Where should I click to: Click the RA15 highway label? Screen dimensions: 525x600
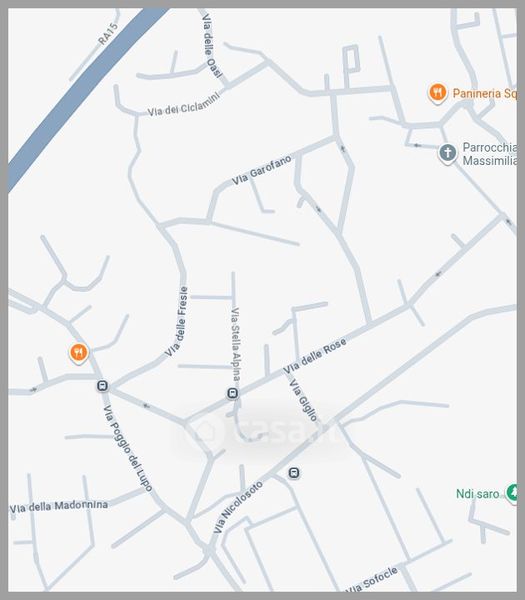(108, 34)
